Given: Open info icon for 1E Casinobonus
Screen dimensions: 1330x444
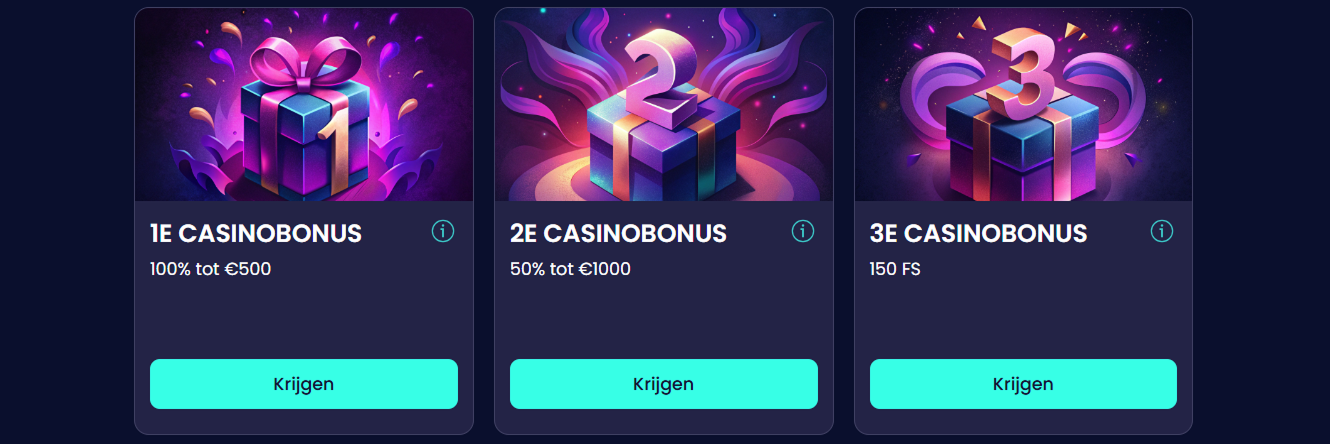Looking at the screenshot, I should pyautogui.click(x=443, y=232).
